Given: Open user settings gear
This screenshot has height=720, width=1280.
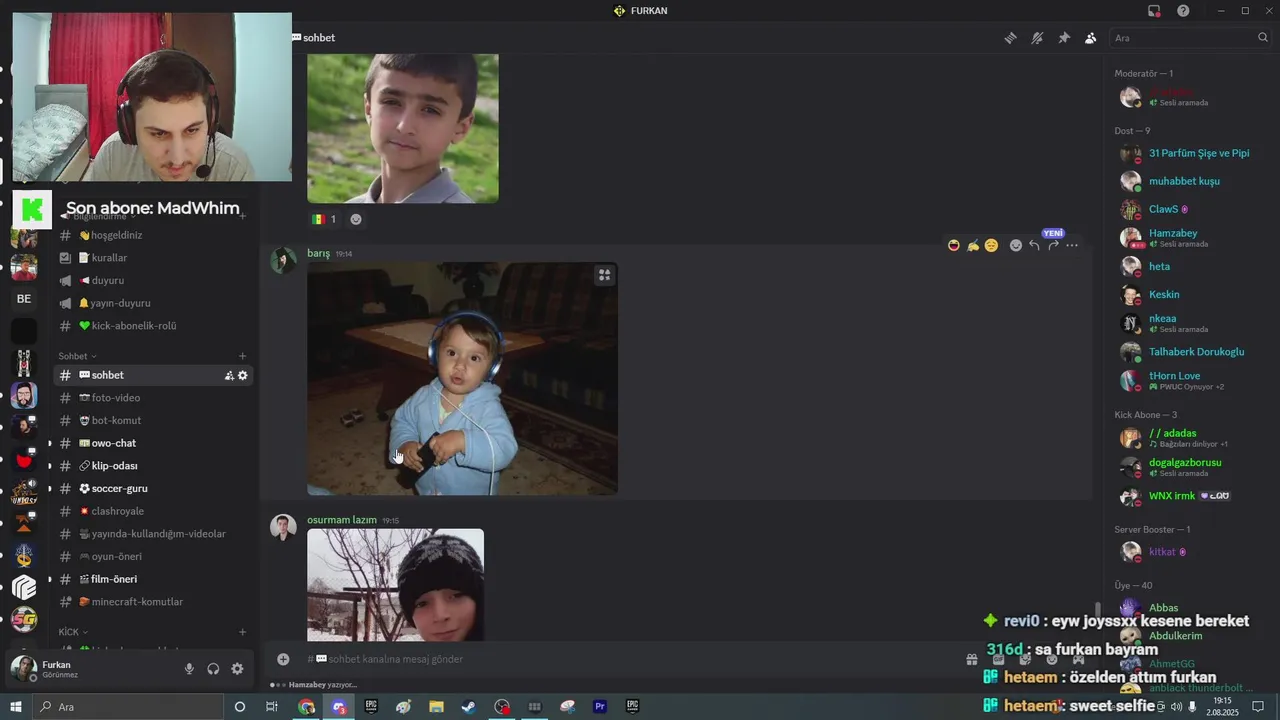Looking at the screenshot, I should pos(237,669).
